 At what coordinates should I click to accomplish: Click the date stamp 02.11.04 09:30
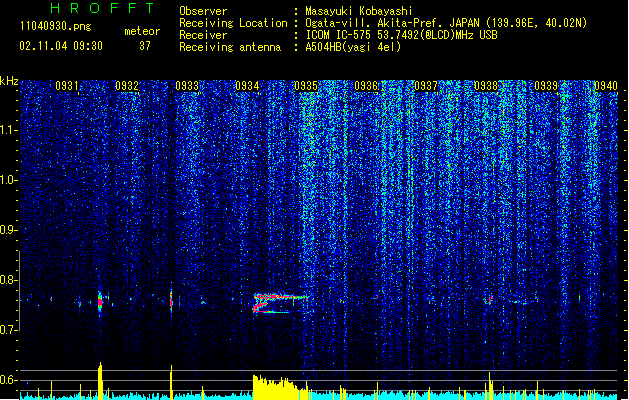tap(61, 46)
